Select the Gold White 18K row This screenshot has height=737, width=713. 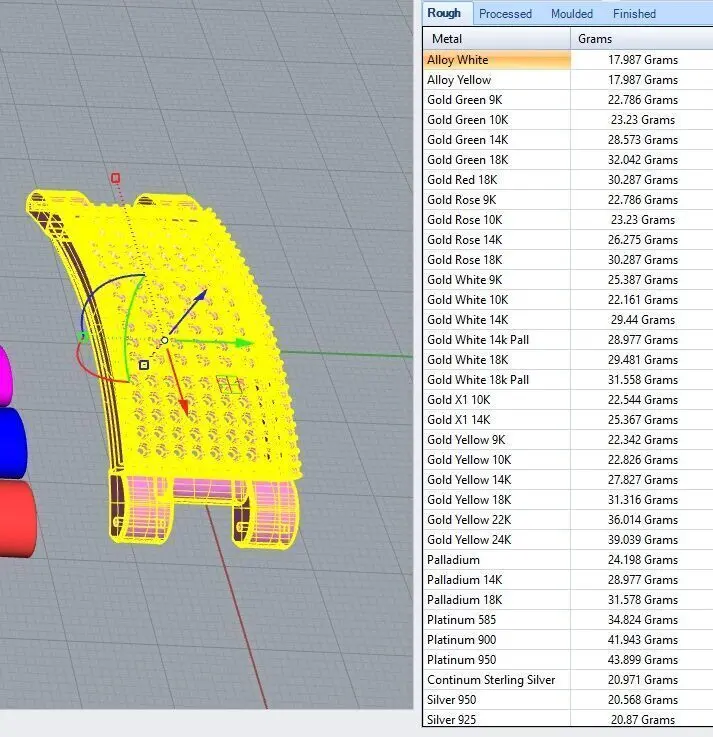(x=568, y=360)
